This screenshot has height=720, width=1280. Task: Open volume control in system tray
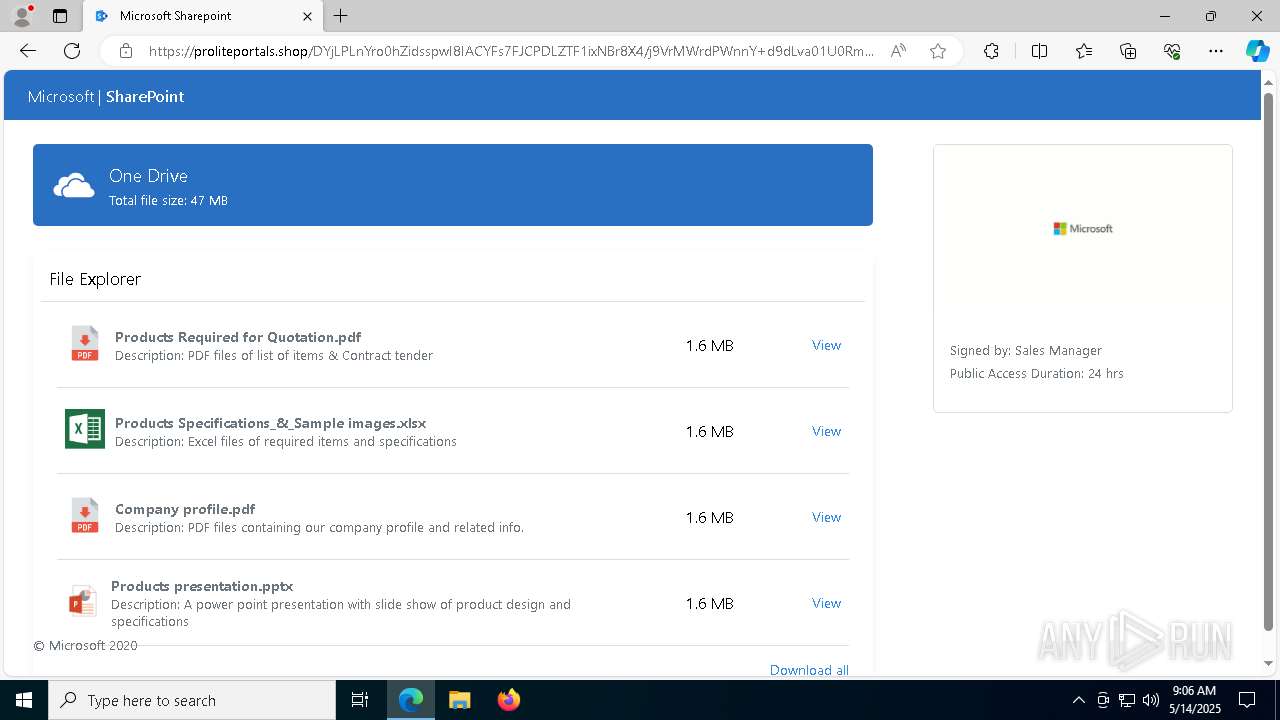(1151, 700)
